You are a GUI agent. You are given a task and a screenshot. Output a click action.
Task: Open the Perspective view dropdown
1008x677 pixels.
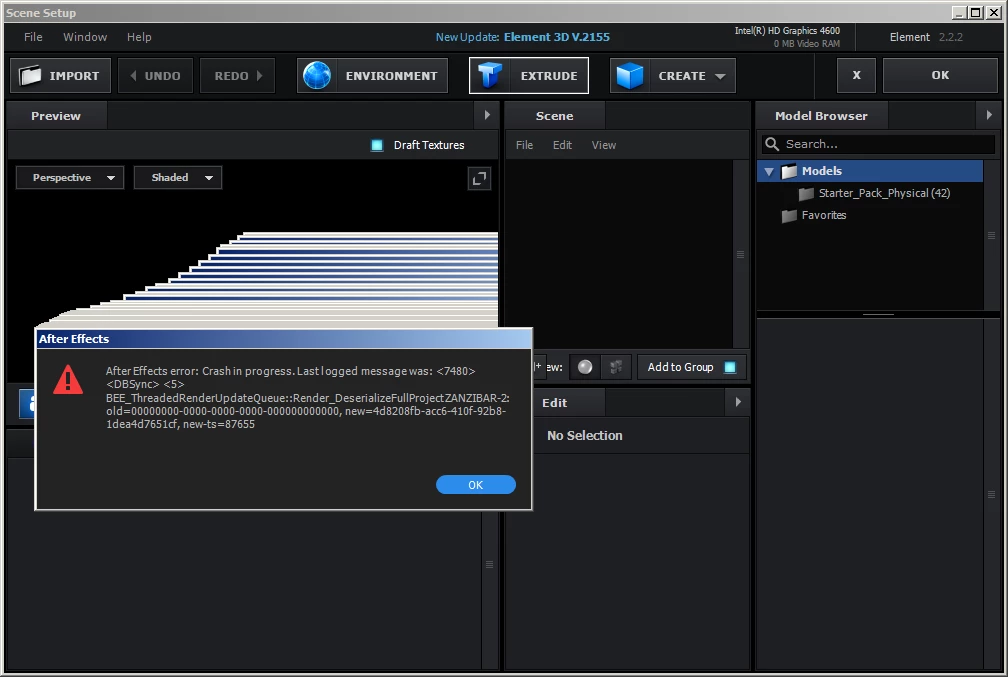point(69,177)
